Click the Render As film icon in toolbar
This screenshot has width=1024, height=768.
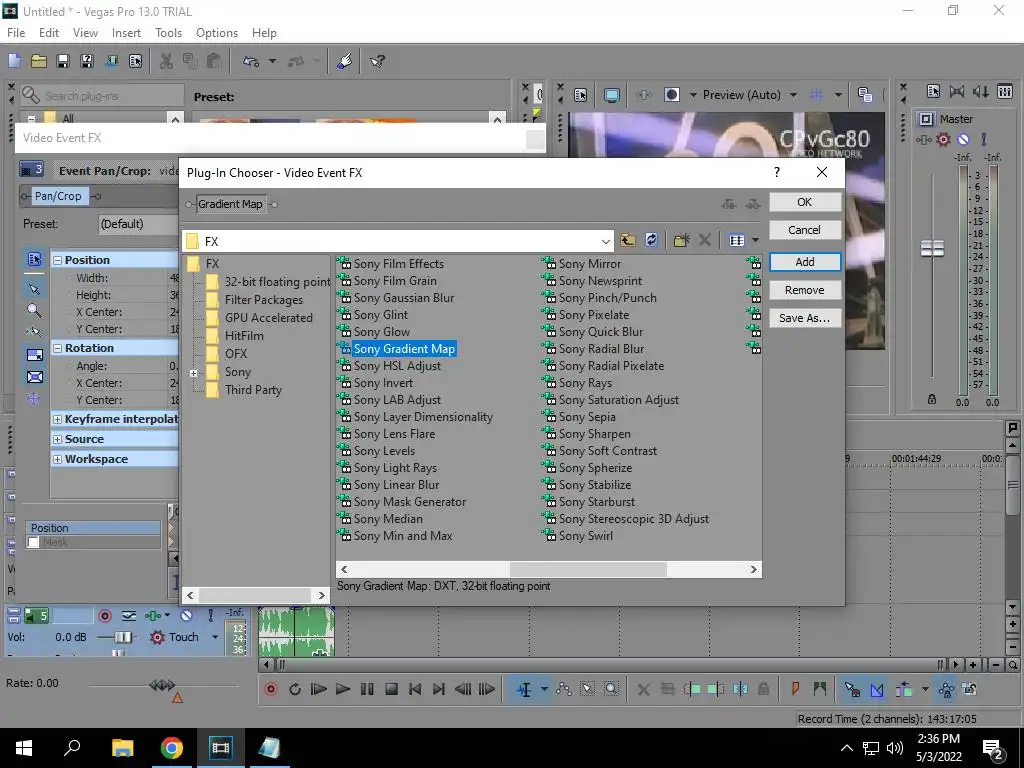111,61
